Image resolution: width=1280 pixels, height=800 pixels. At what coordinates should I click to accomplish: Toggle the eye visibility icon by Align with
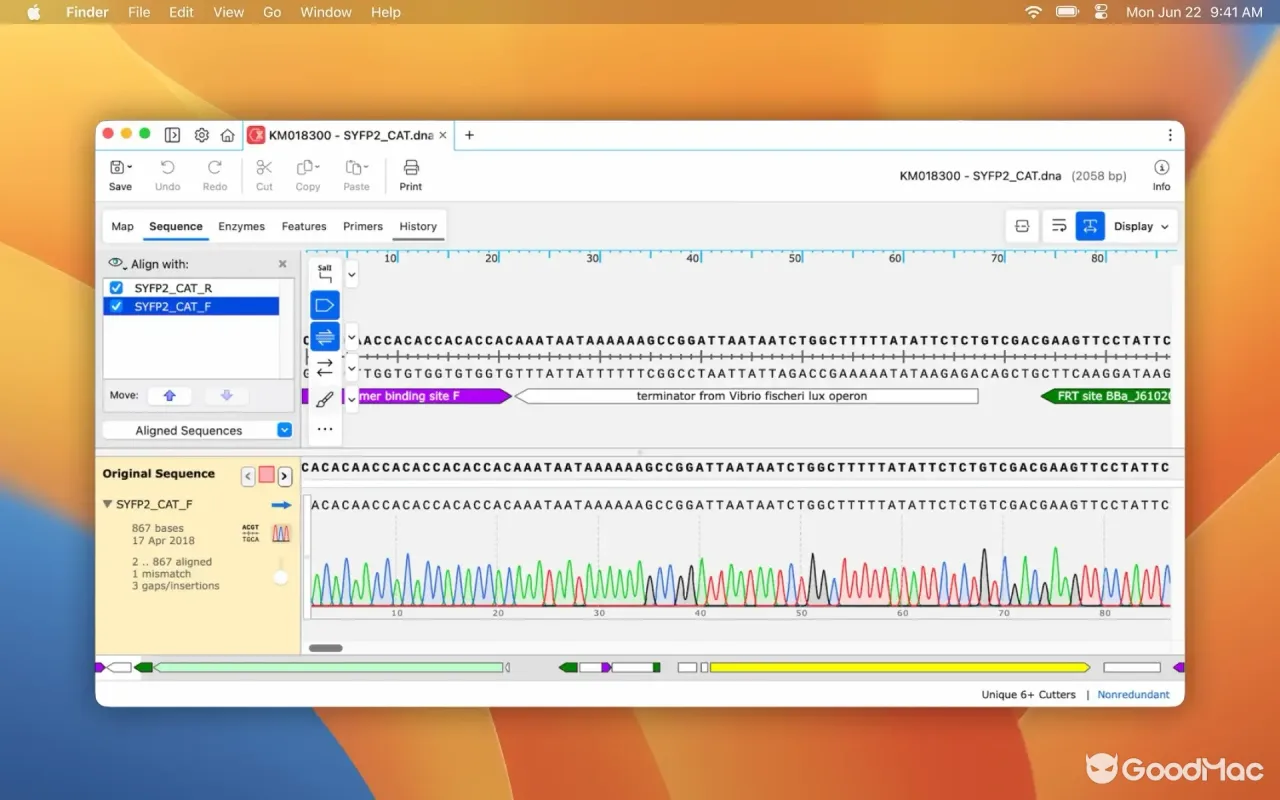click(x=117, y=264)
